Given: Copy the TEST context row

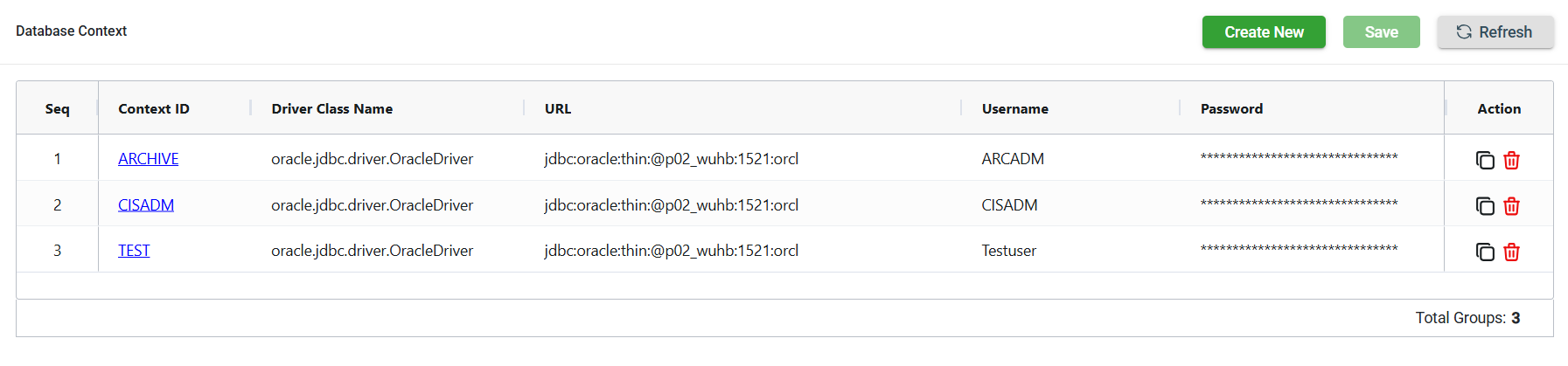Looking at the screenshot, I should [1484, 252].
